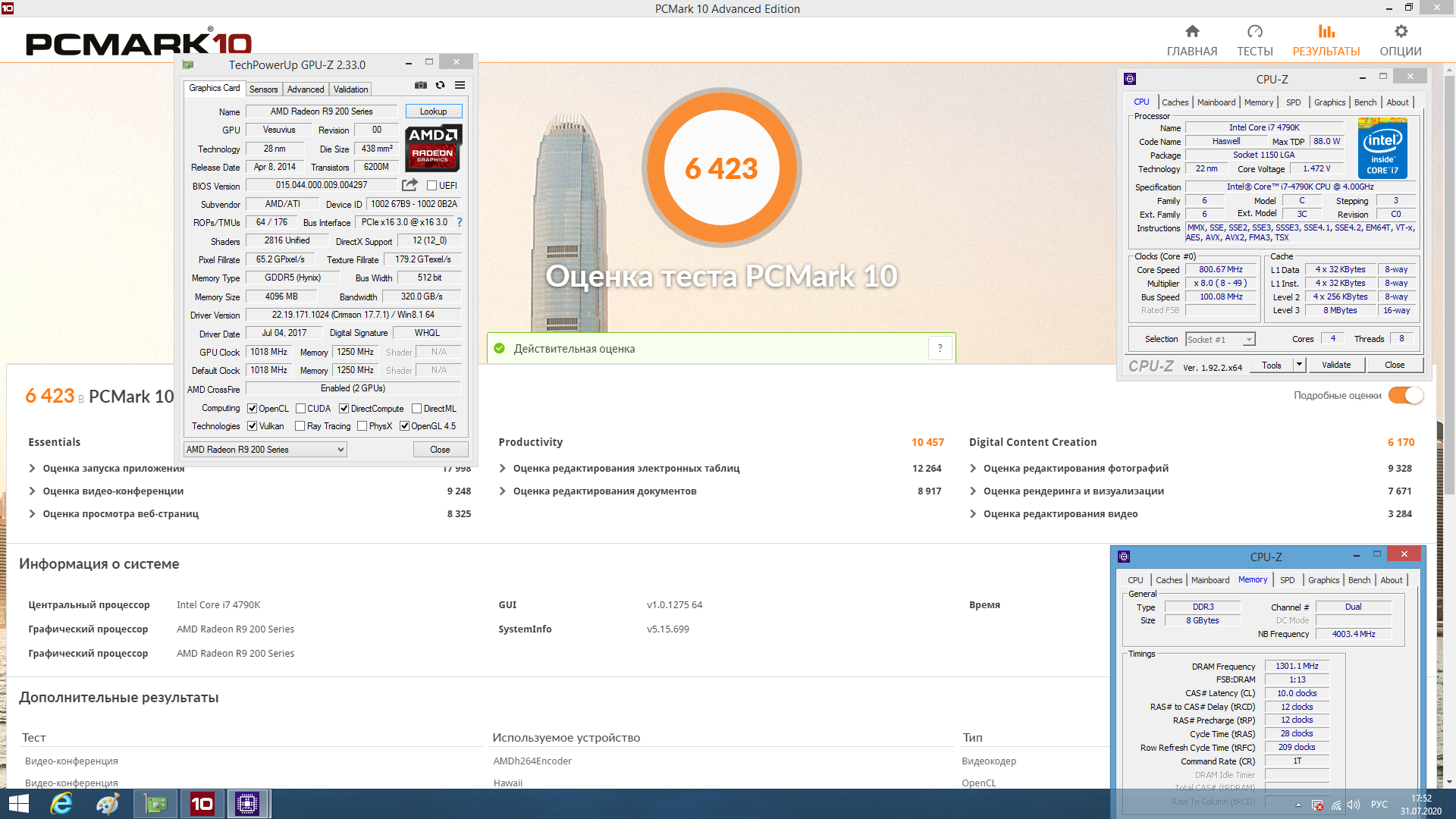Click the network tray icon
The width and height of the screenshot is (1456, 819).
[x=1335, y=805]
